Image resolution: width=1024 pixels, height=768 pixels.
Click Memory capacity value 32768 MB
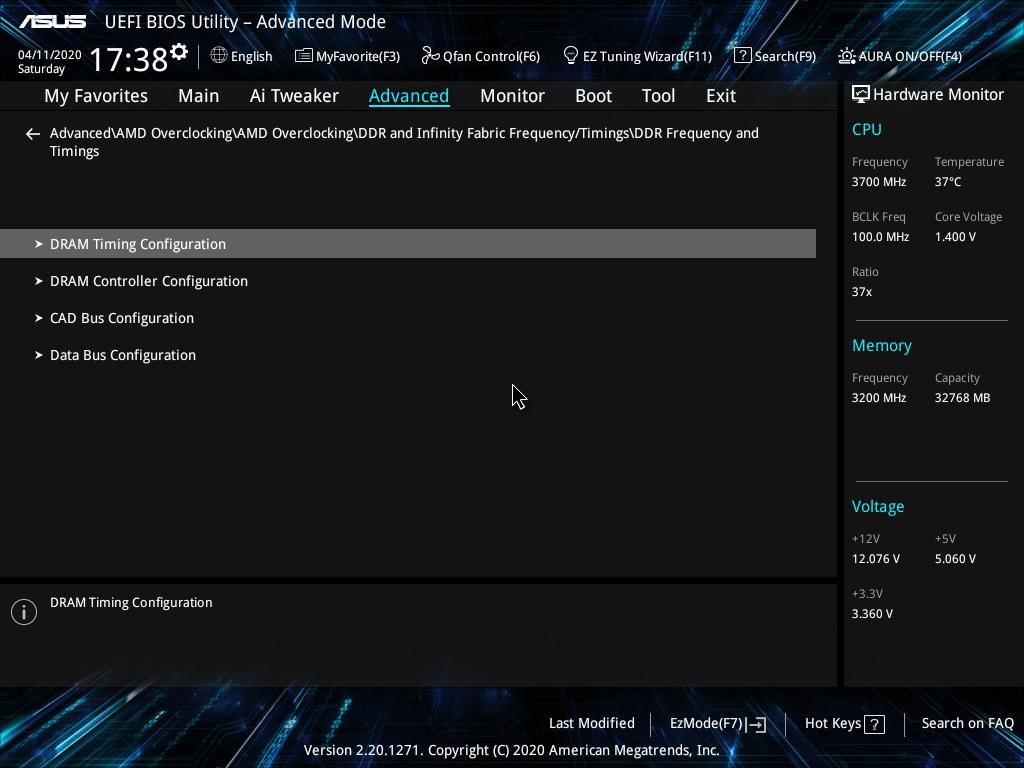point(962,397)
